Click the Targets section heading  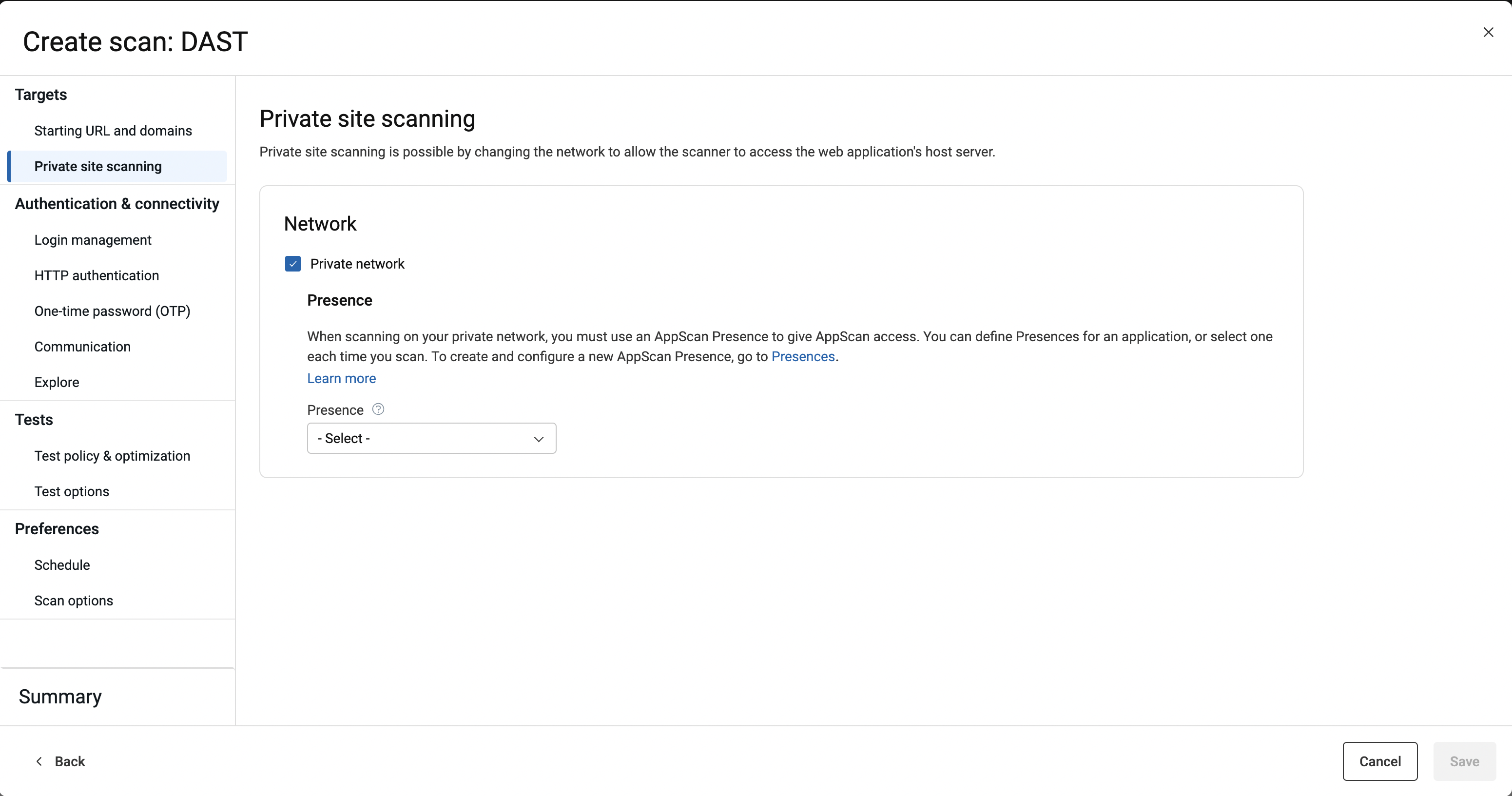click(x=41, y=95)
